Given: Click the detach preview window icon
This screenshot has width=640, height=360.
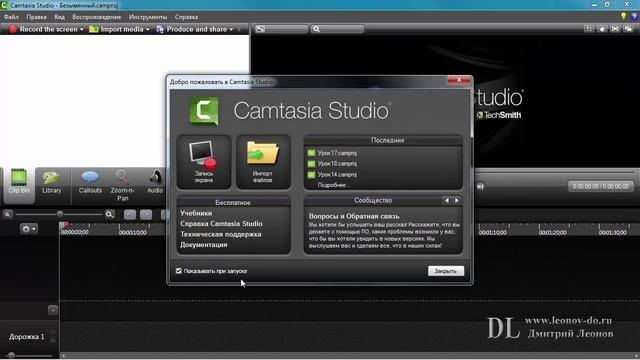Looking at the screenshot, I should (629, 29).
